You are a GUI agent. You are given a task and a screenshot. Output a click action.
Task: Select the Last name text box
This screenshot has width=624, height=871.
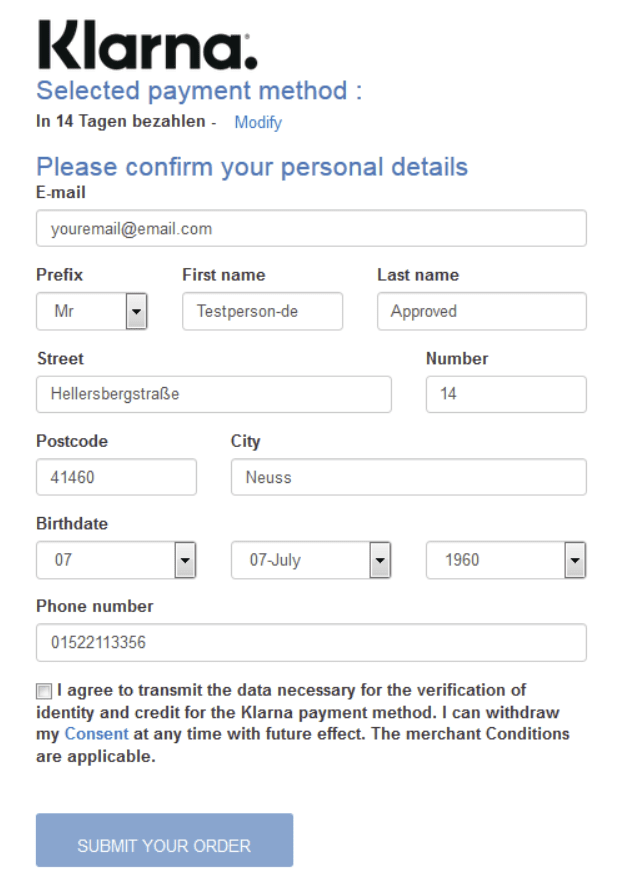pyautogui.click(x=481, y=311)
